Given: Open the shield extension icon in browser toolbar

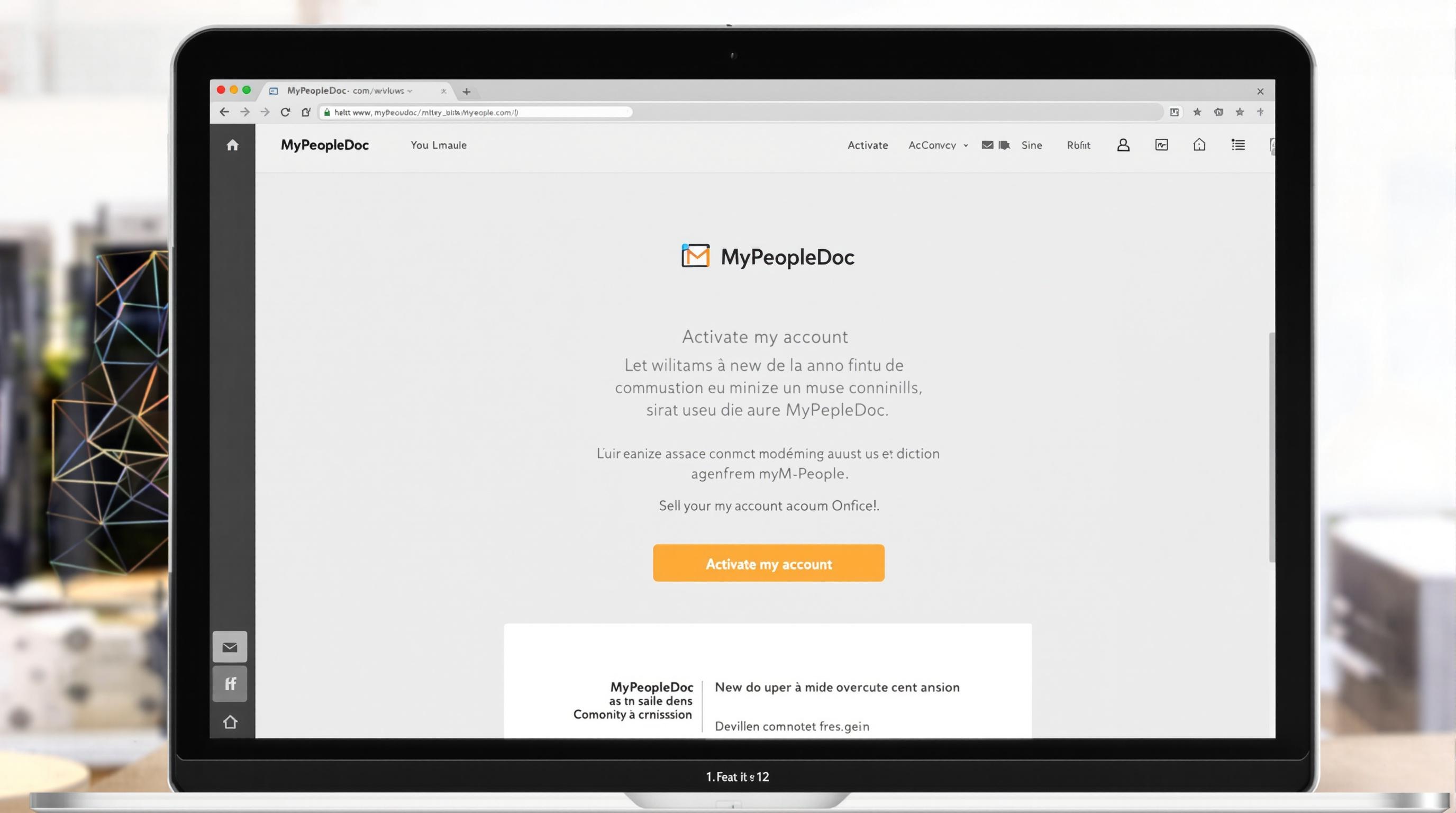Looking at the screenshot, I should 1218,112.
